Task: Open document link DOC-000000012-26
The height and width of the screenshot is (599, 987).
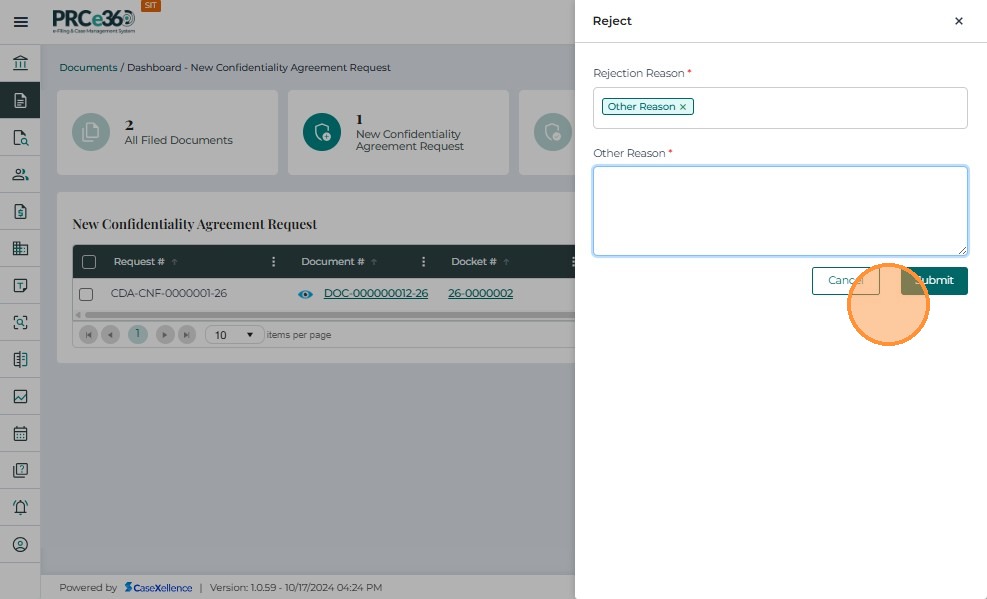Action: click(x=376, y=294)
